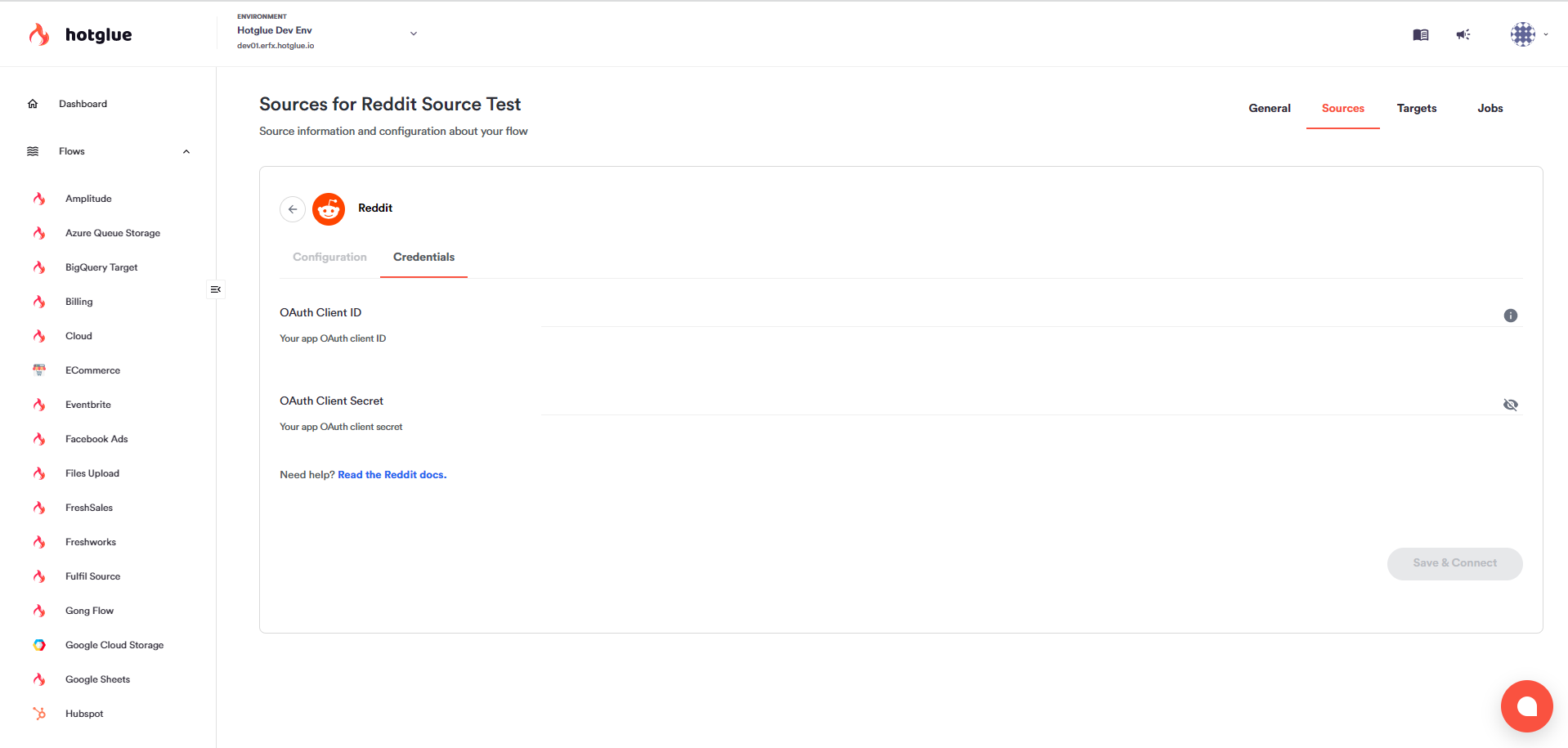Open the documentation book icon

pos(1421,34)
